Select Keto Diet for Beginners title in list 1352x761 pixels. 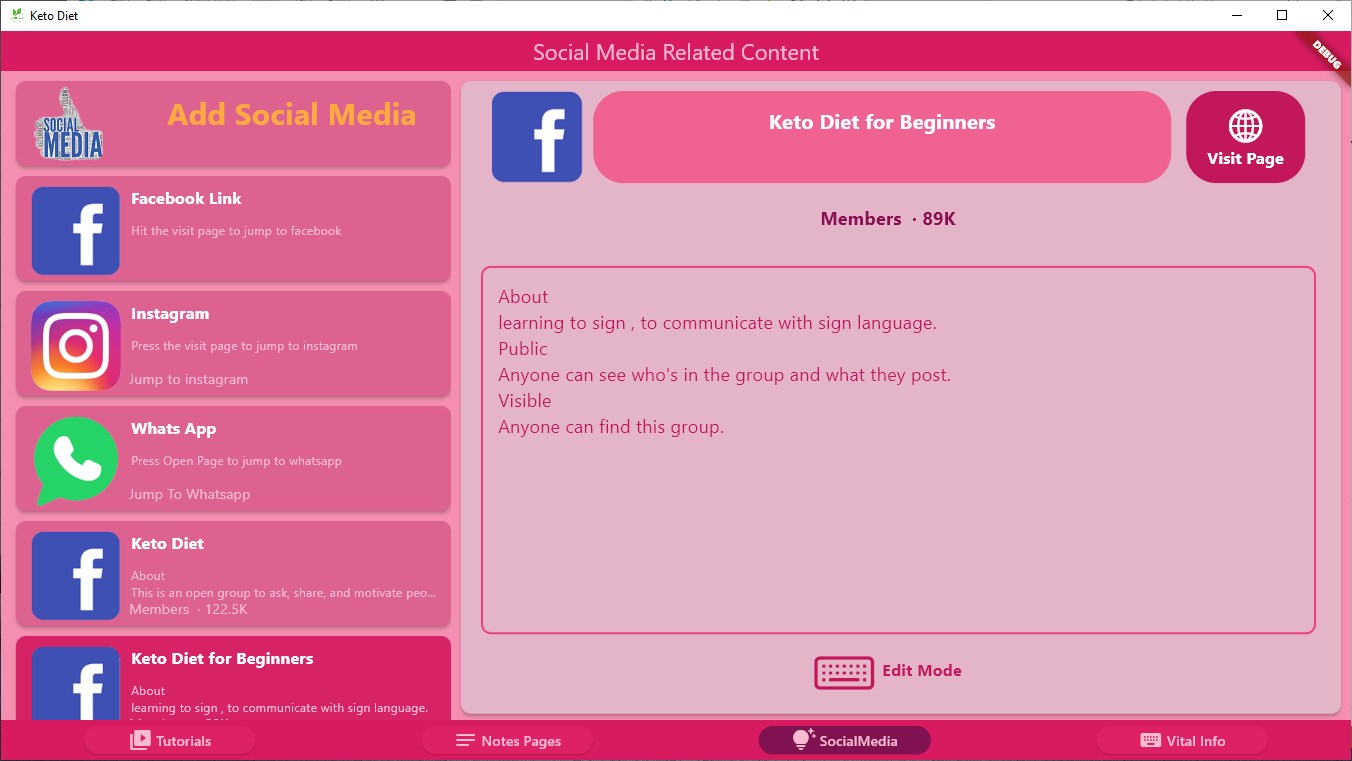(x=222, y=659)
